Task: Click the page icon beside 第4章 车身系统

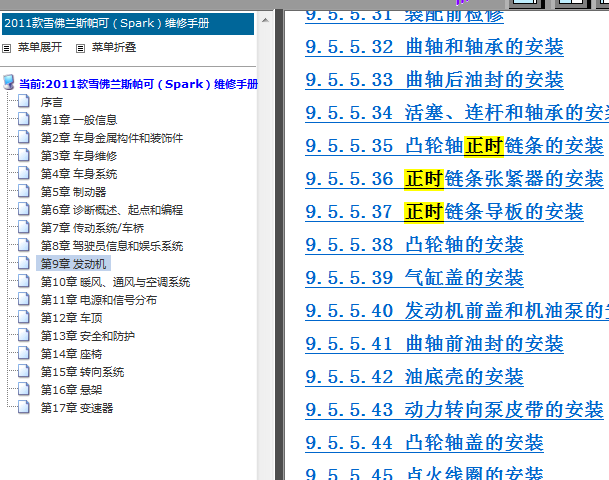Action: 24,173
